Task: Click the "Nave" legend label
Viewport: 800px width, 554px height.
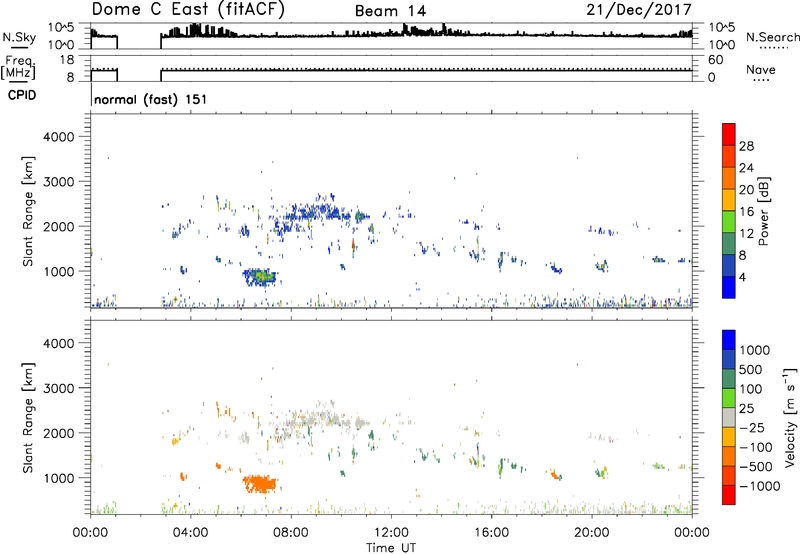Action: click(761, 69)
